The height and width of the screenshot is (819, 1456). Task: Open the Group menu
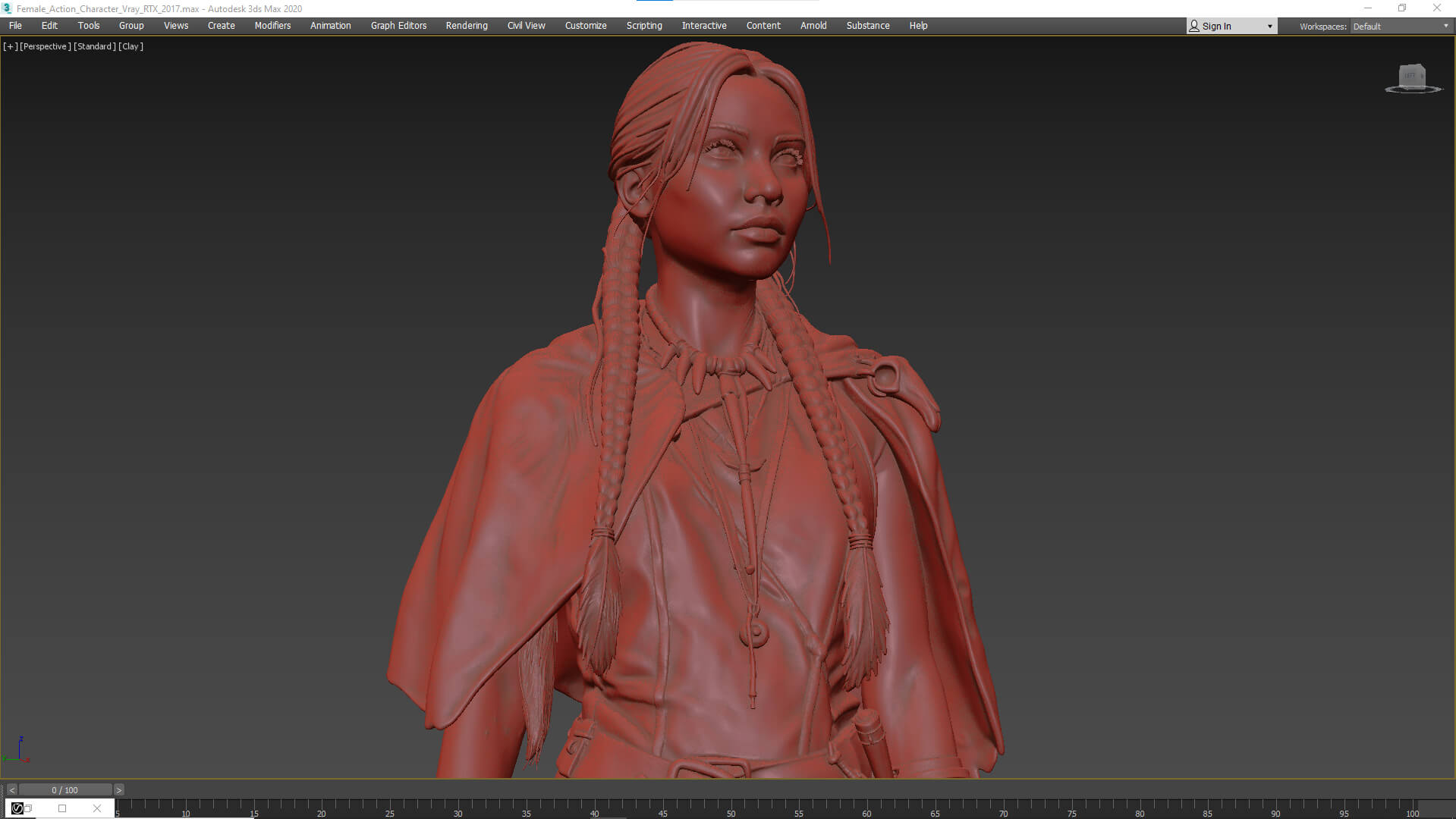[131, 26]
